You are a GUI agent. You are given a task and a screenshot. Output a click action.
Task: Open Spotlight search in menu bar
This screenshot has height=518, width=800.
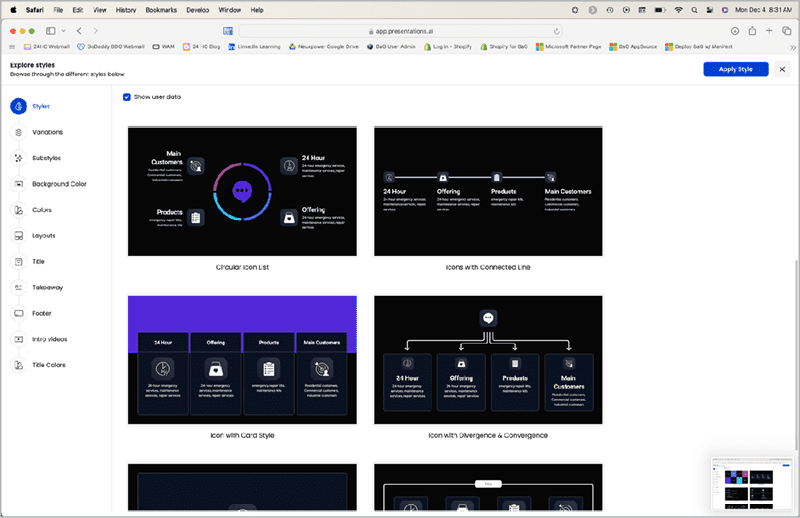click(x=694, y=10)
